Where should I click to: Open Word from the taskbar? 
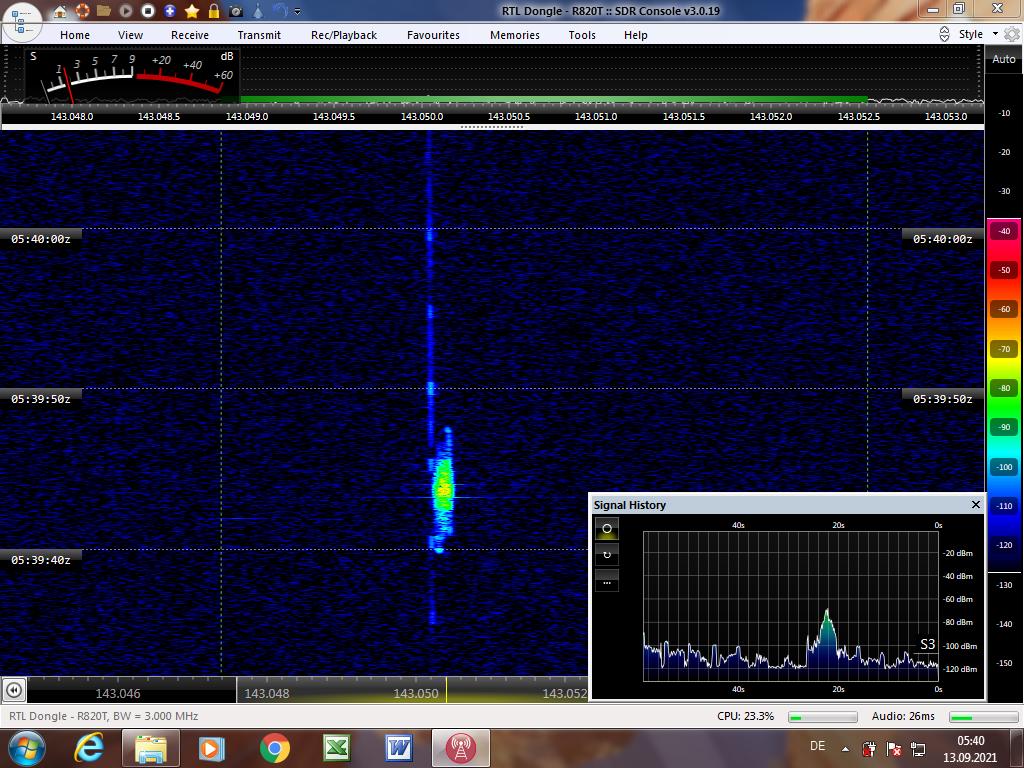pos(398,748)
